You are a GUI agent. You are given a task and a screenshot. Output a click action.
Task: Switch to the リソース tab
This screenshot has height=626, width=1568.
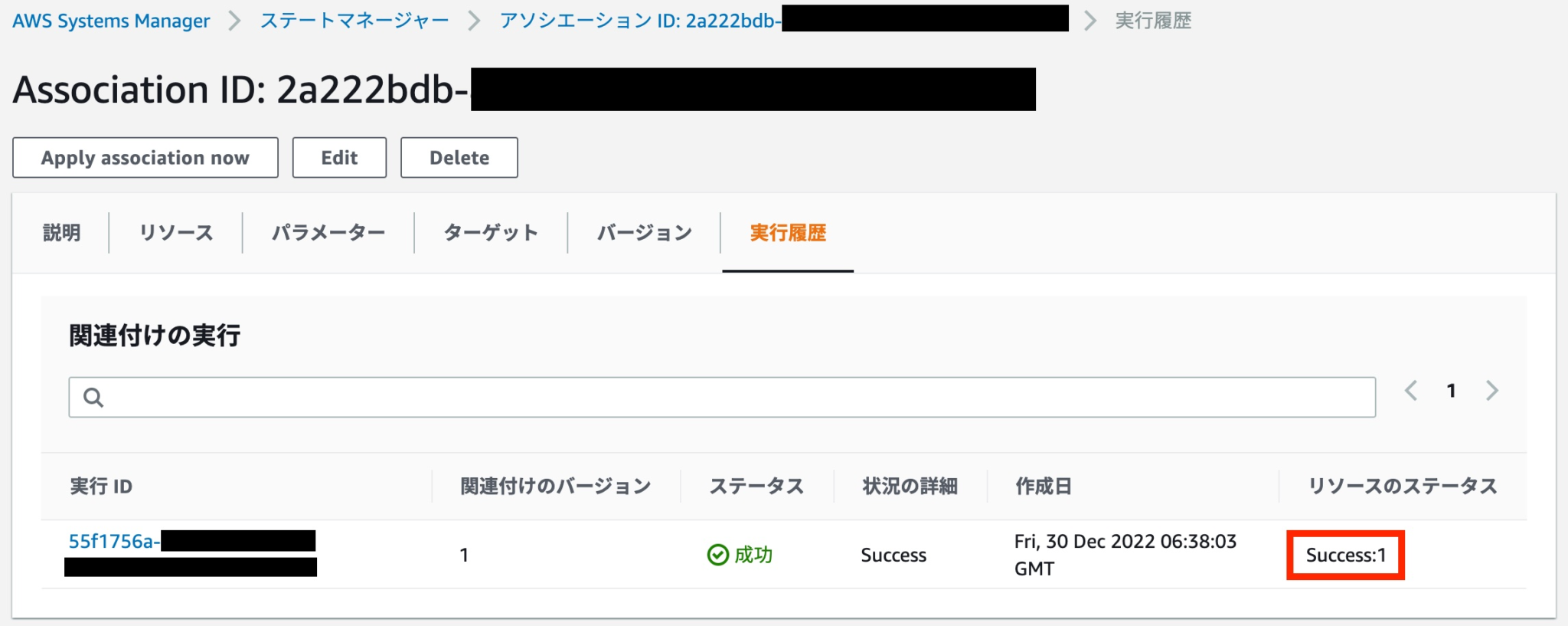176,233
